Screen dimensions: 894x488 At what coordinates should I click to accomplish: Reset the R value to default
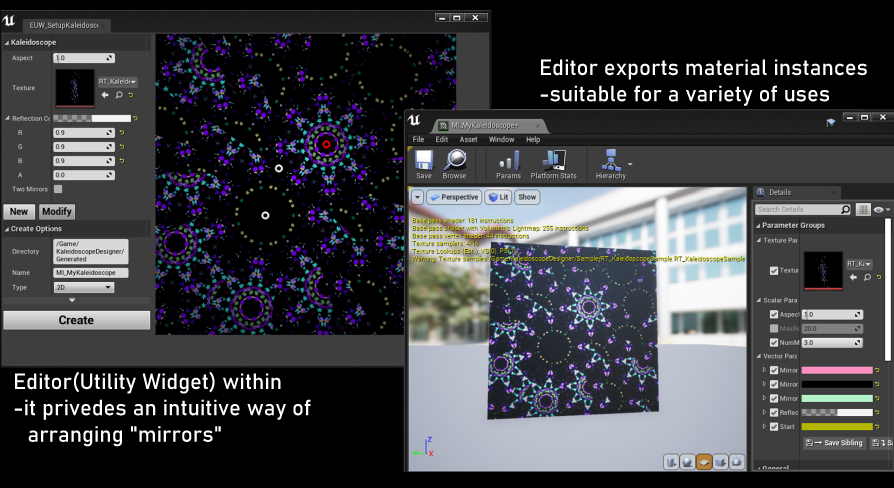tap(121, 133)
